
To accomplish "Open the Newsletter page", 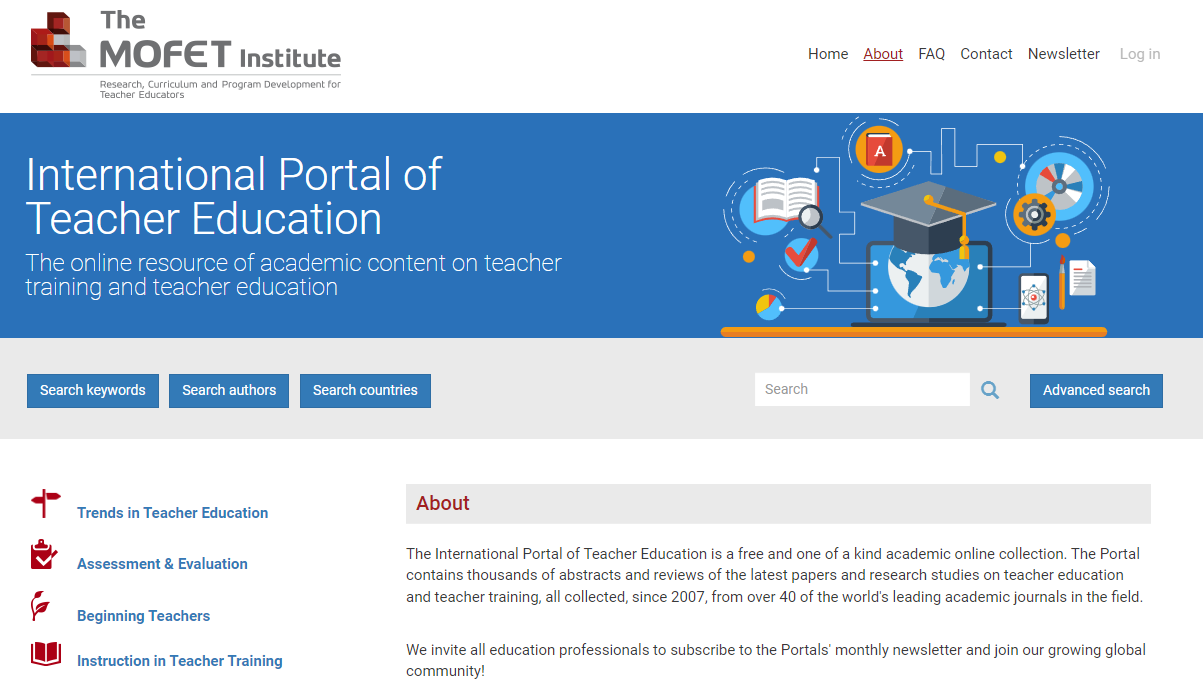I will point(1064,54).
